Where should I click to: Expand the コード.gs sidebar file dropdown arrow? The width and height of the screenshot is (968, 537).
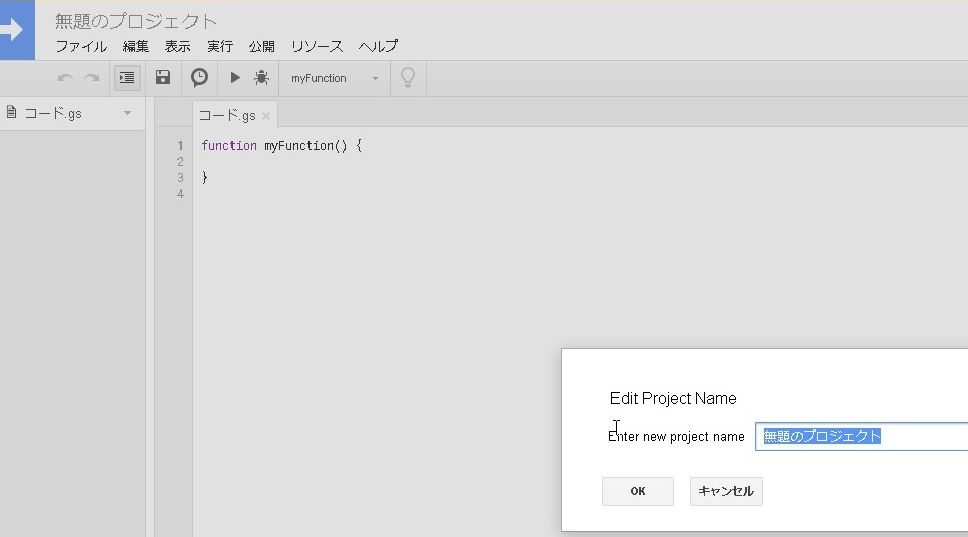(127, 113)
